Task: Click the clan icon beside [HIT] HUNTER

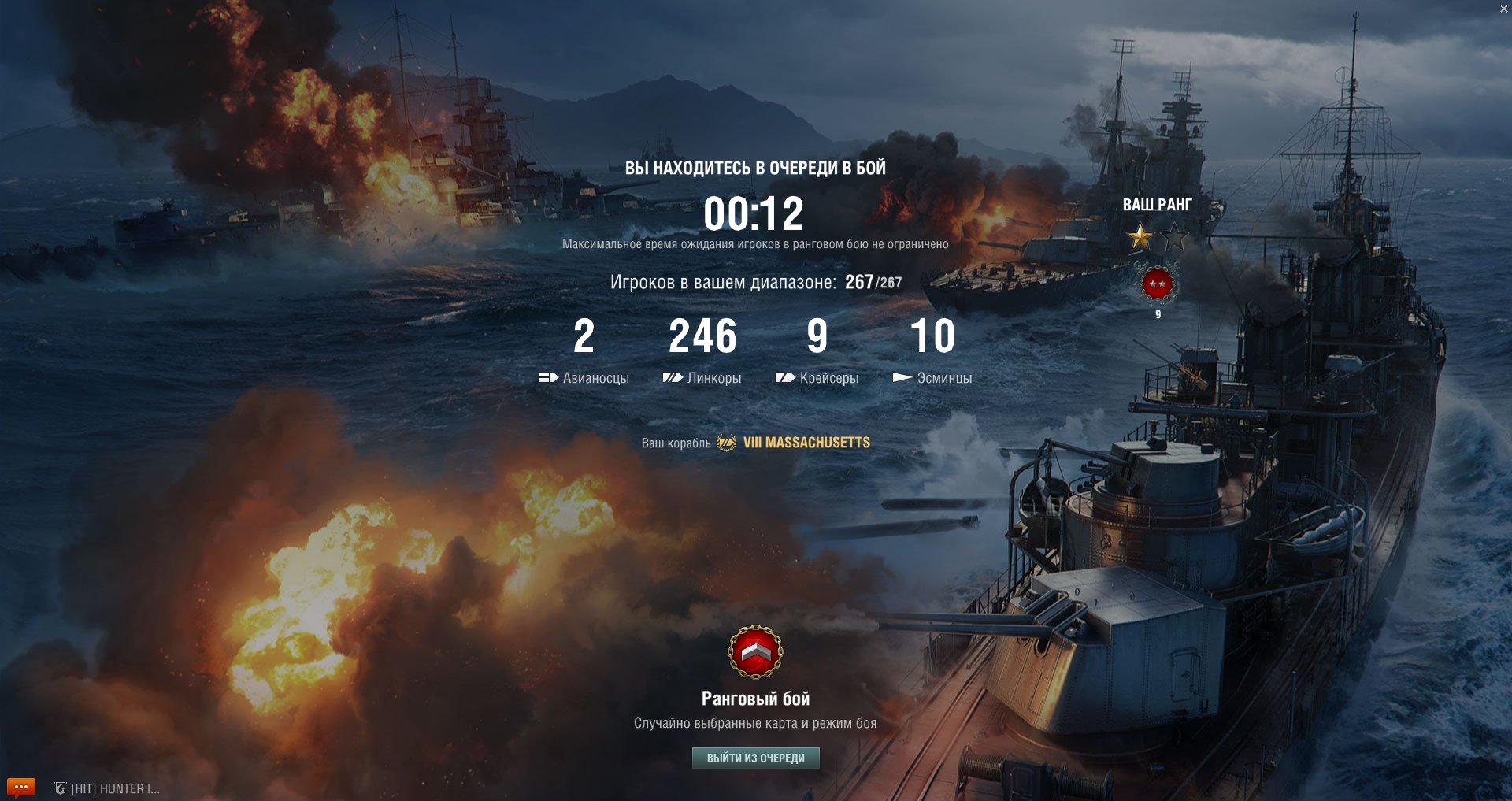Action: click(60, 788)
